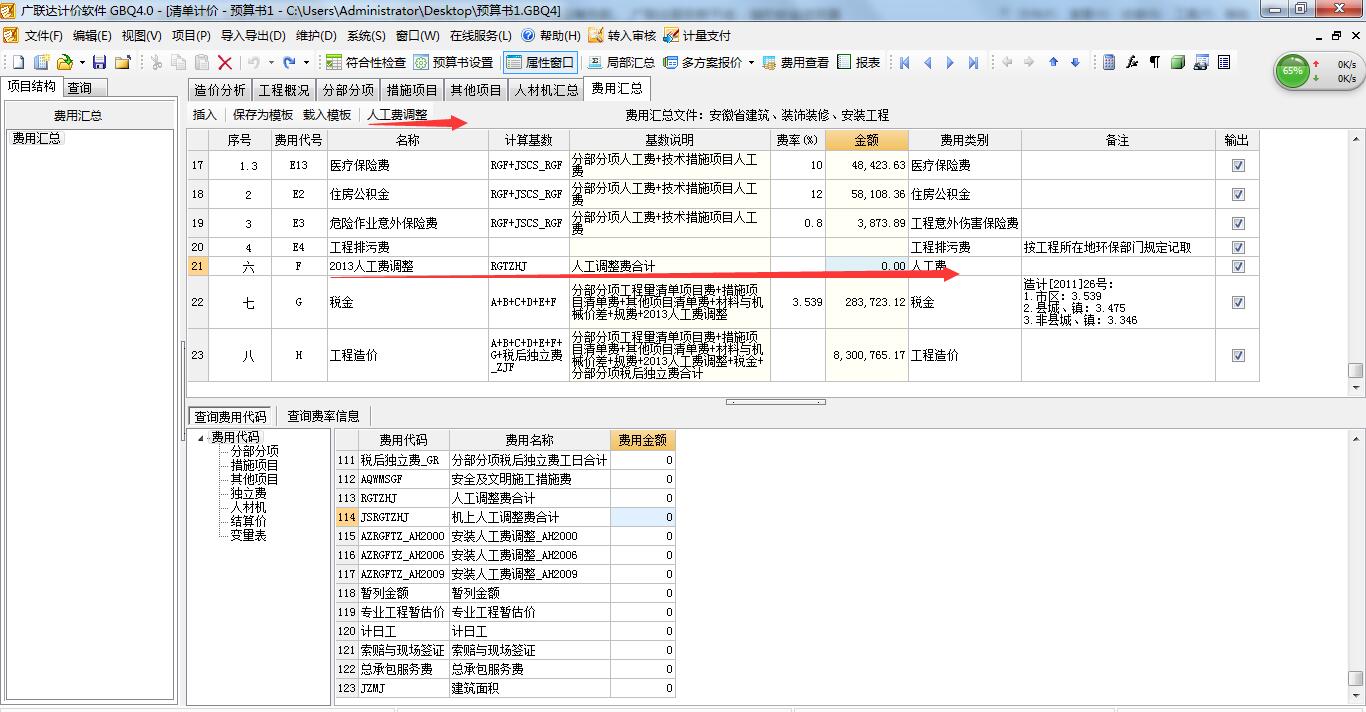
Task: Click the 载入模板 button
Action: (x=327, y=115)
